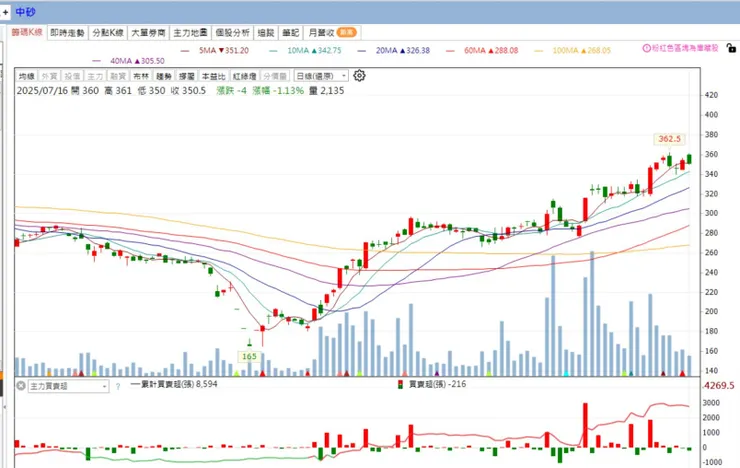
Task: Toggle 投信 overlay button
Action: point(72,76)
